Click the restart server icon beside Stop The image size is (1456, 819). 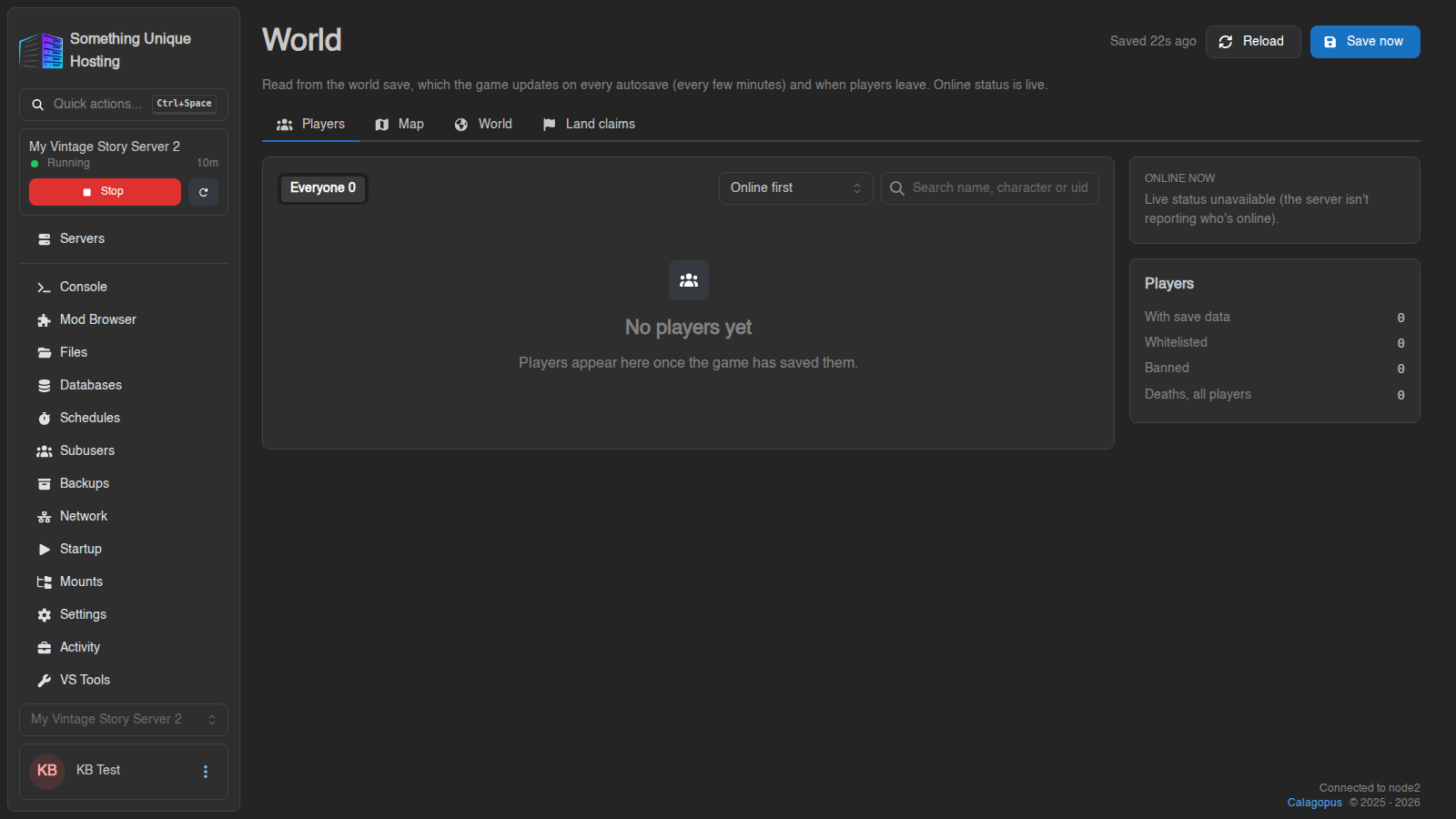pyautogui.click(x=203, y=192)
